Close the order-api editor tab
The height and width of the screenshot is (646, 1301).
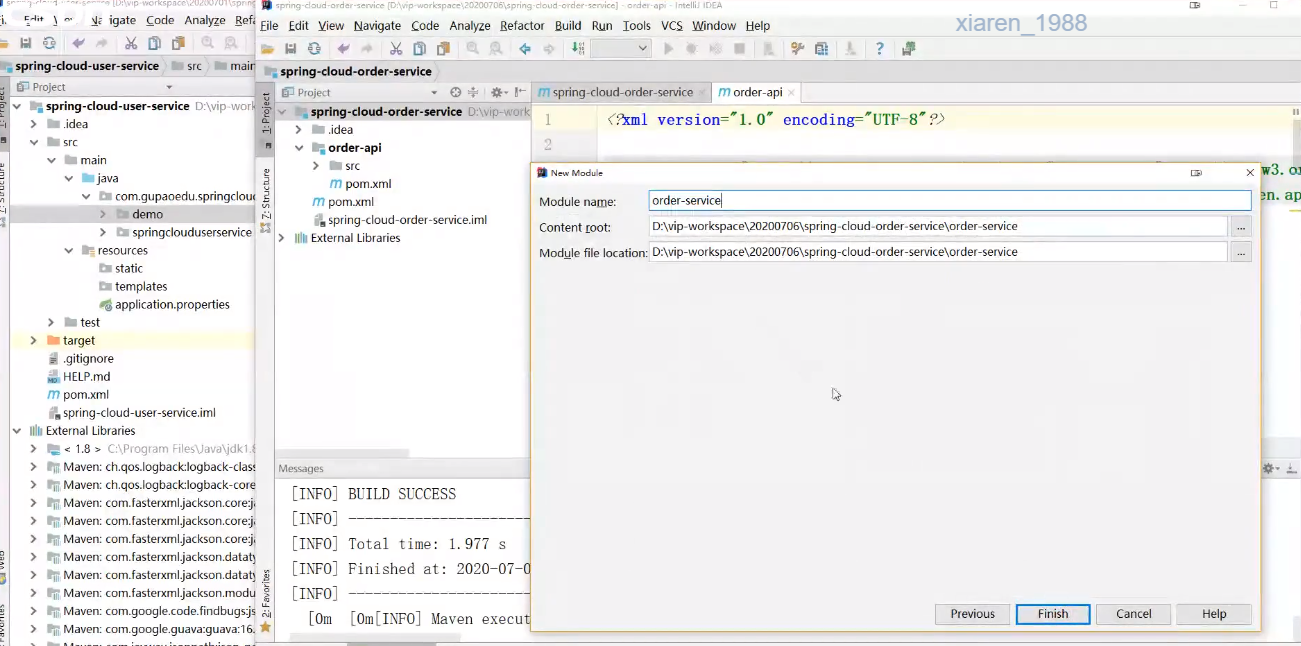click(x=792, y=92)
